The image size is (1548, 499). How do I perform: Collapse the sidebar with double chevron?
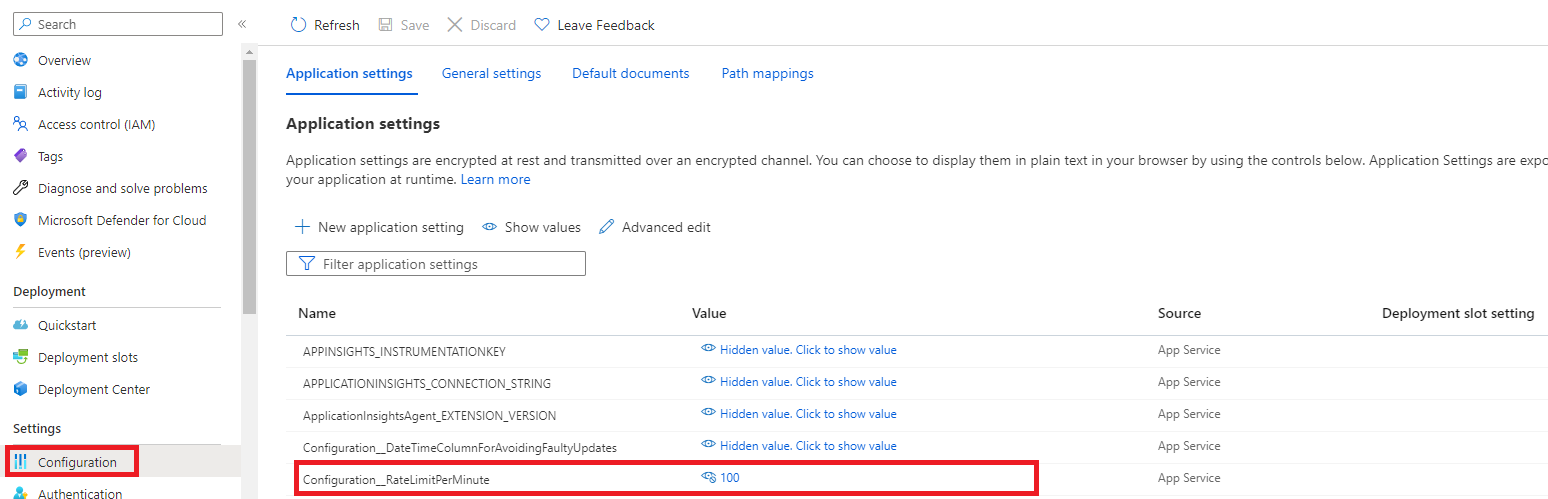(241, 24)
